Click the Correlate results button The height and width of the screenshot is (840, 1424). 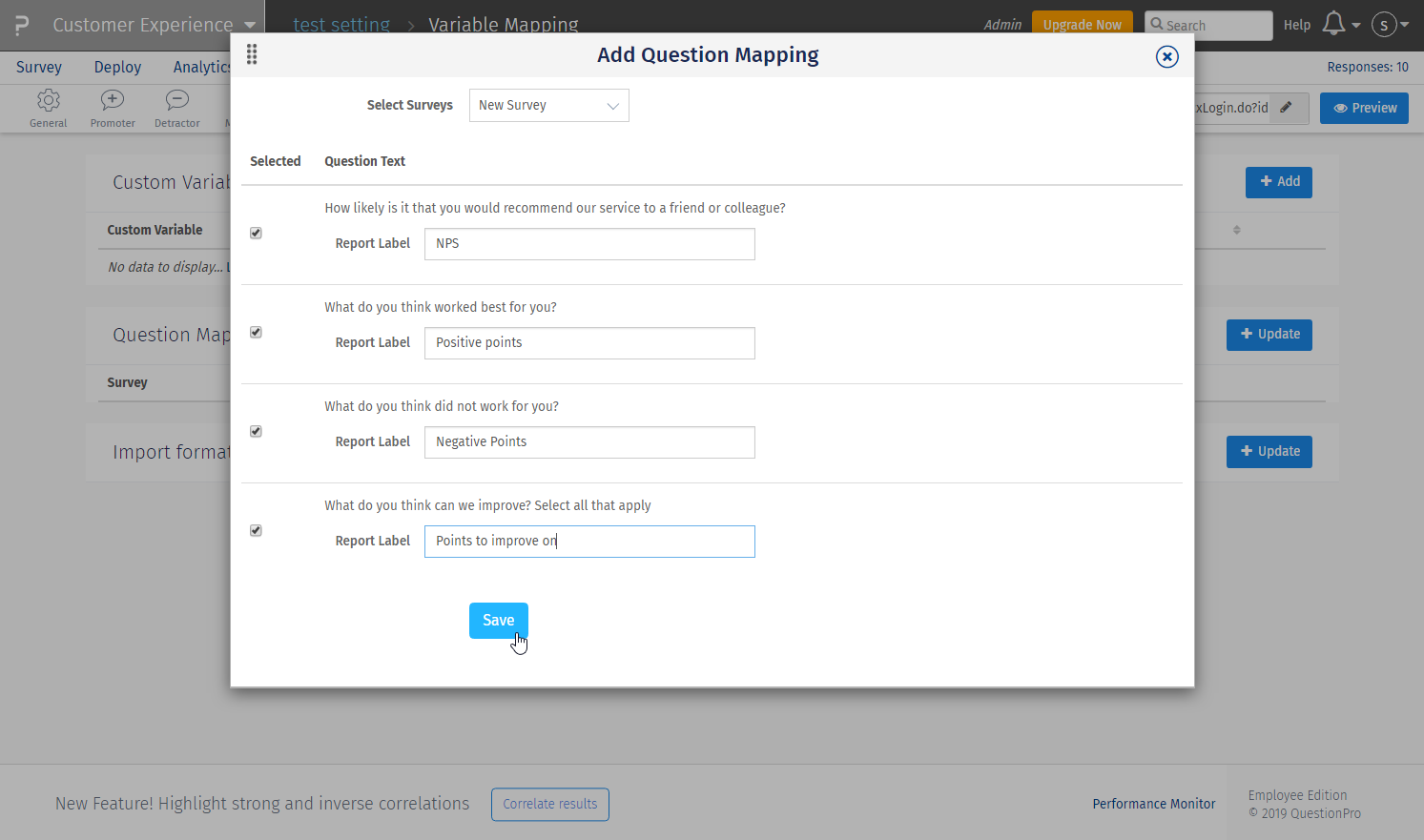(x=549, y=804)
